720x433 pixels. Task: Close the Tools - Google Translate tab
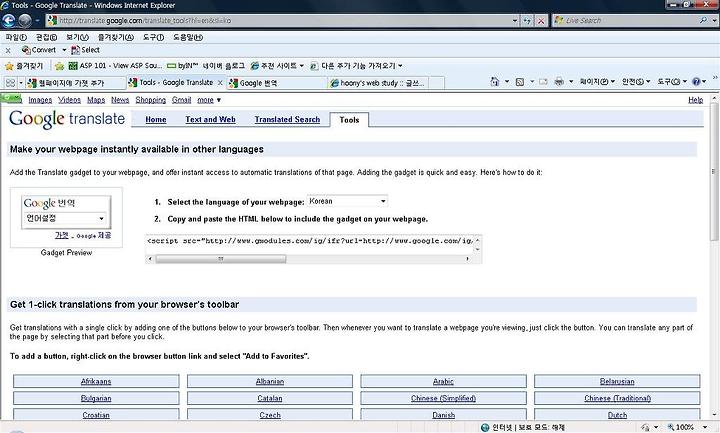(x=220, y=83)
